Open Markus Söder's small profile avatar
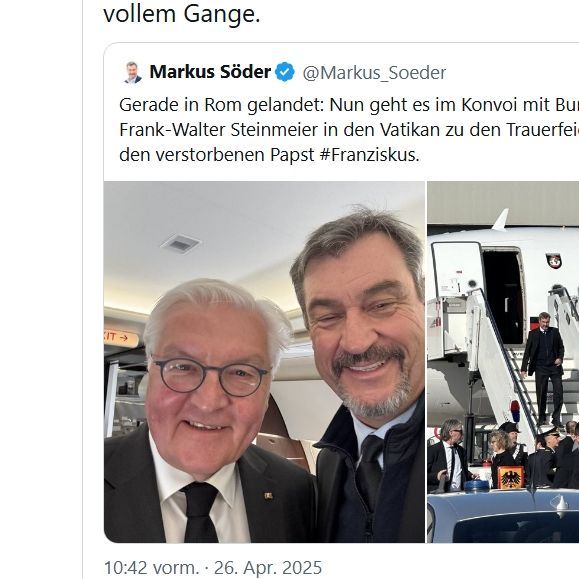 [133, 72]
